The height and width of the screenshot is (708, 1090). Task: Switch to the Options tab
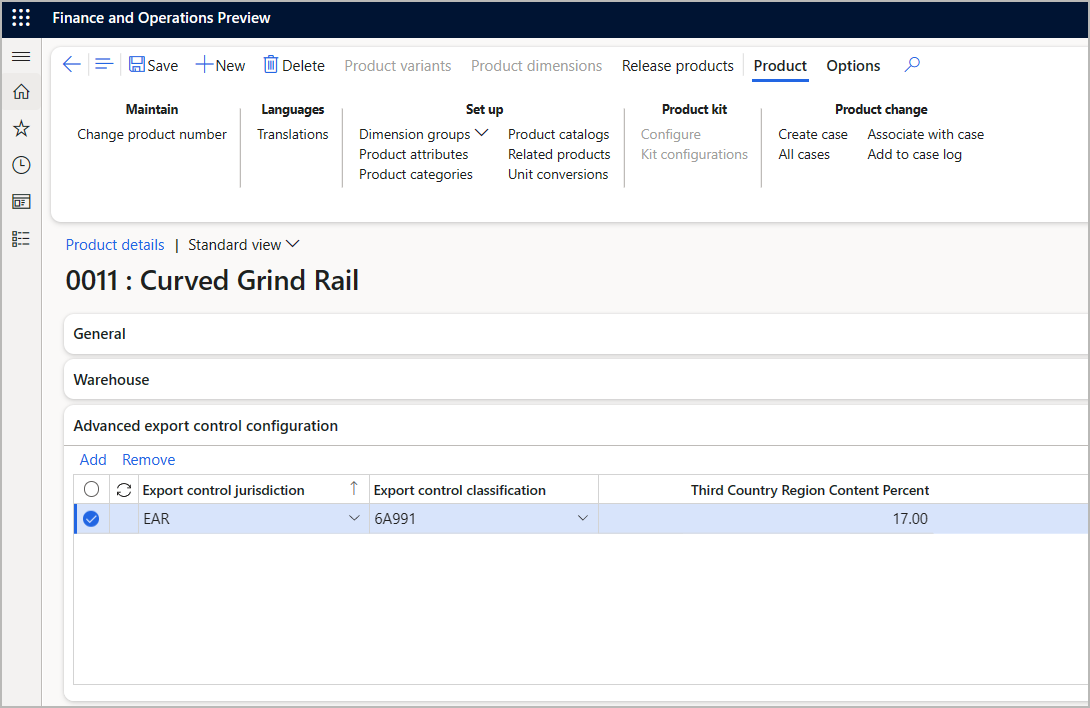pos(853,65)
